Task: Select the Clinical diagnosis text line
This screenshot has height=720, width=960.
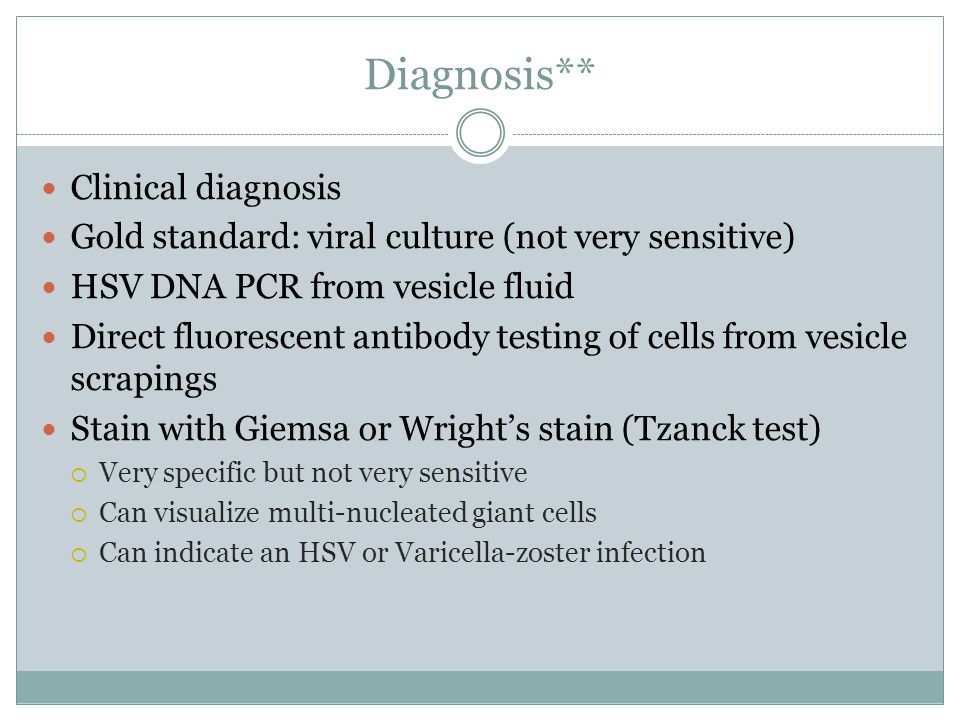Action: coord(206,188)
